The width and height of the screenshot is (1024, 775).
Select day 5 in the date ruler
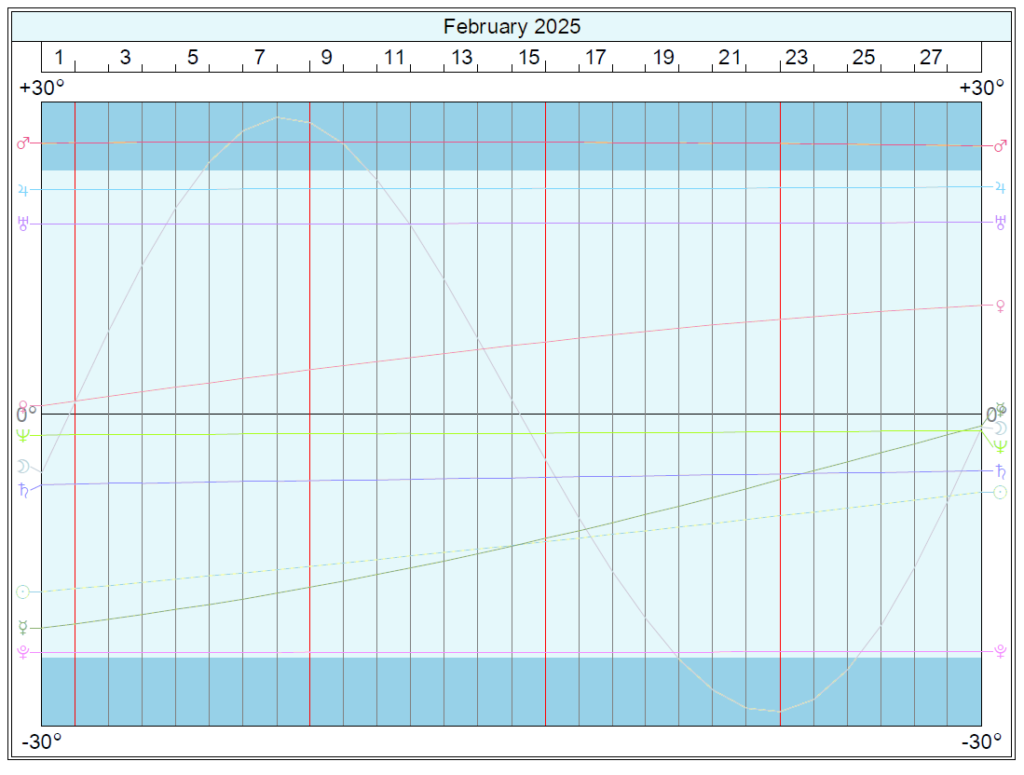(x=192, y=58)
